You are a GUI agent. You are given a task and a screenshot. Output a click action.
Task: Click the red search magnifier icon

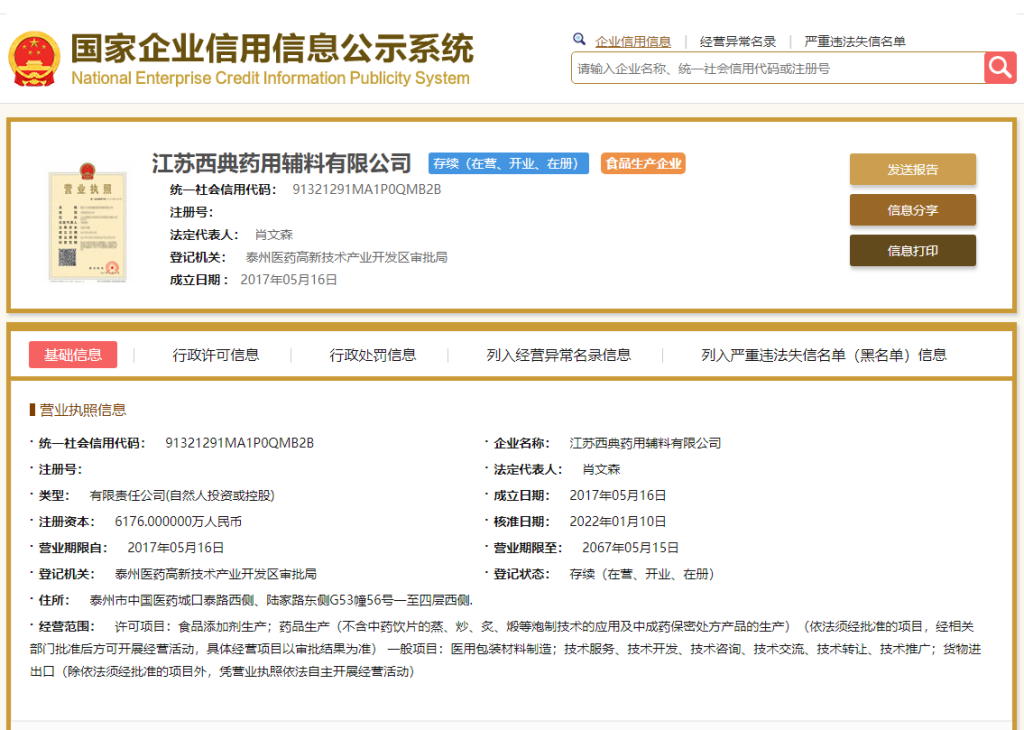(x=1000, y=67)
